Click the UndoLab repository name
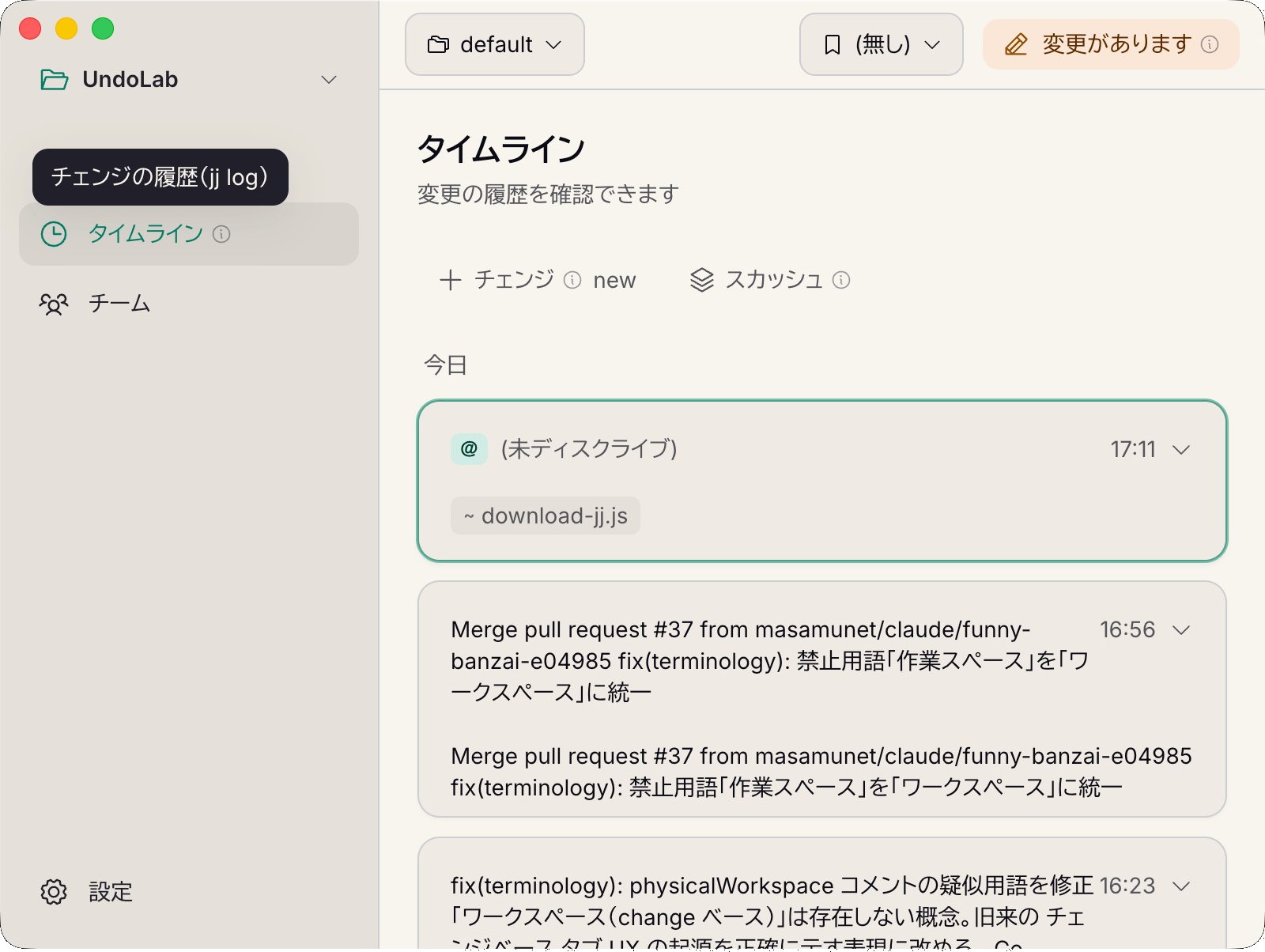 coord(130,80)
